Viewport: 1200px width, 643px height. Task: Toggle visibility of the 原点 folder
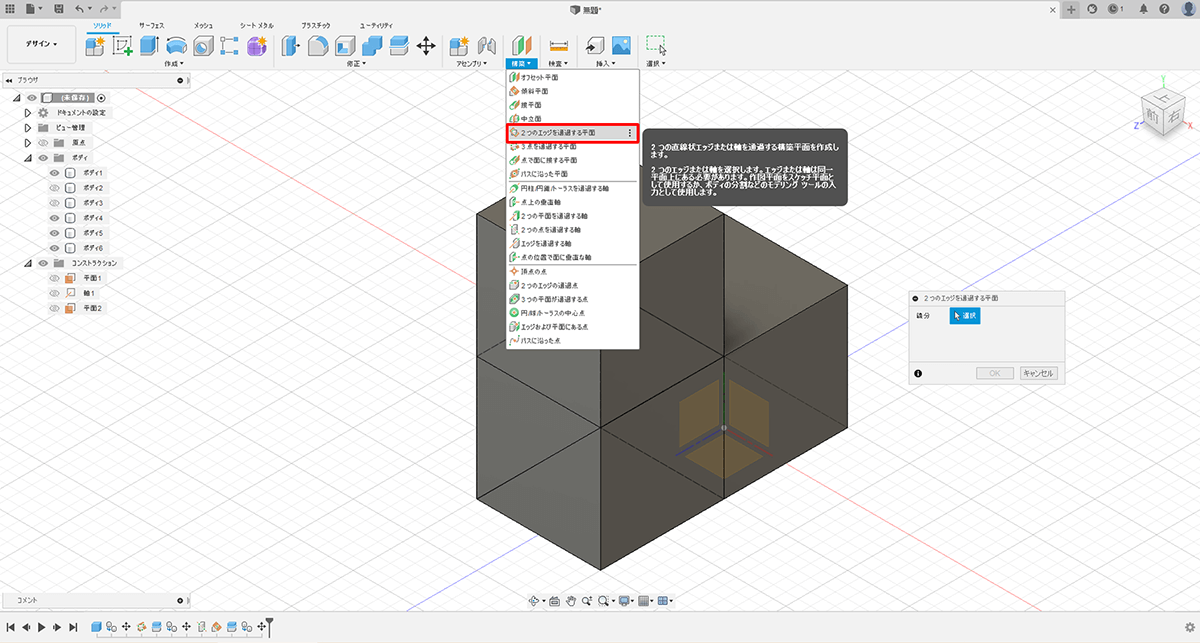click(x=43, y=143)
